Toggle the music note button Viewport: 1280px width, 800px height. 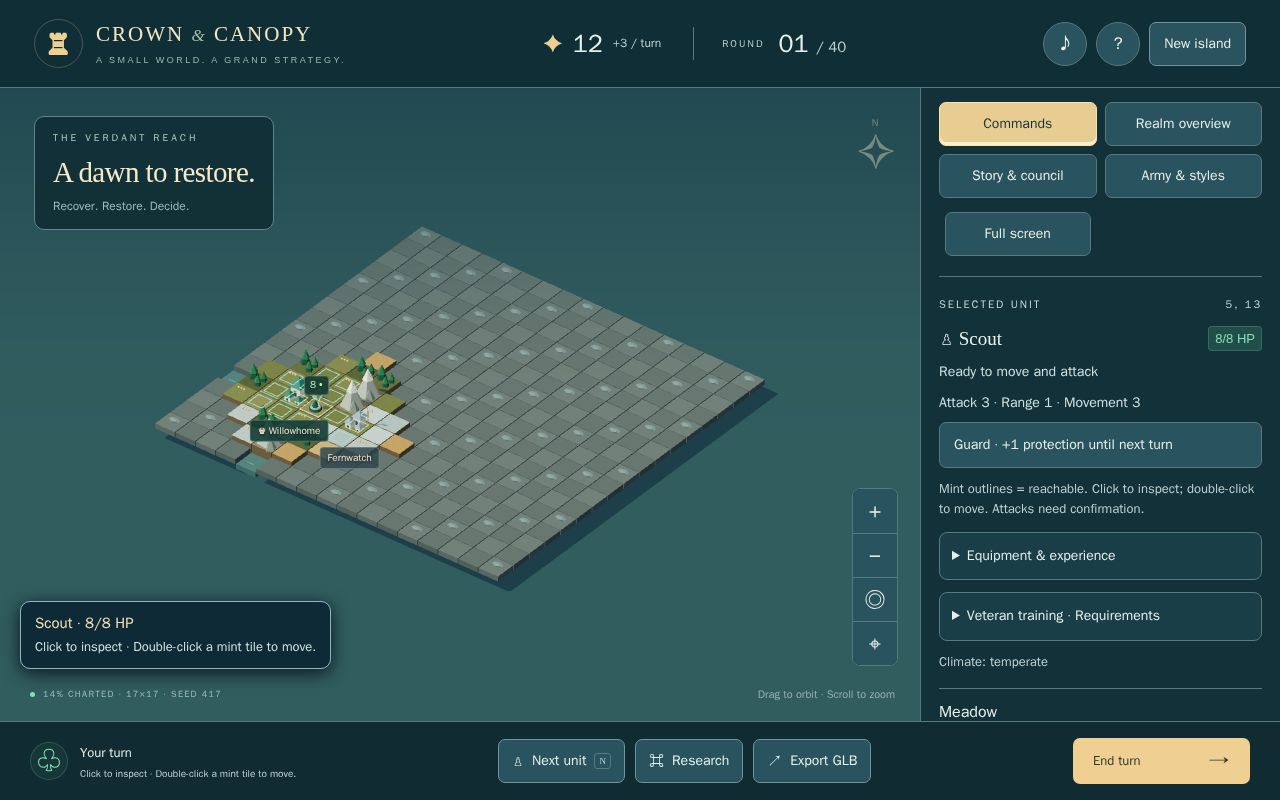(1065, 44)
